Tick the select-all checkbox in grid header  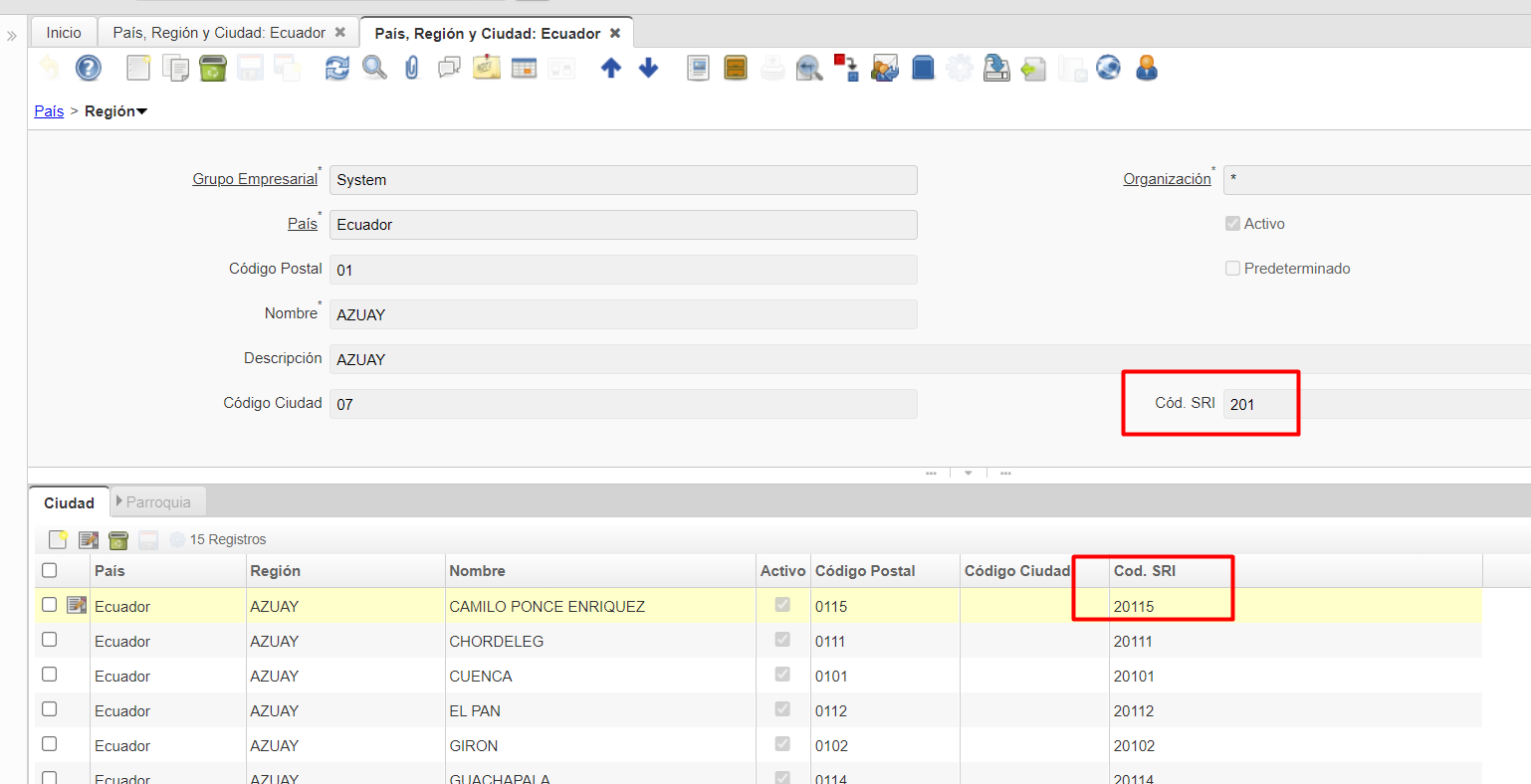coord(50,570)
